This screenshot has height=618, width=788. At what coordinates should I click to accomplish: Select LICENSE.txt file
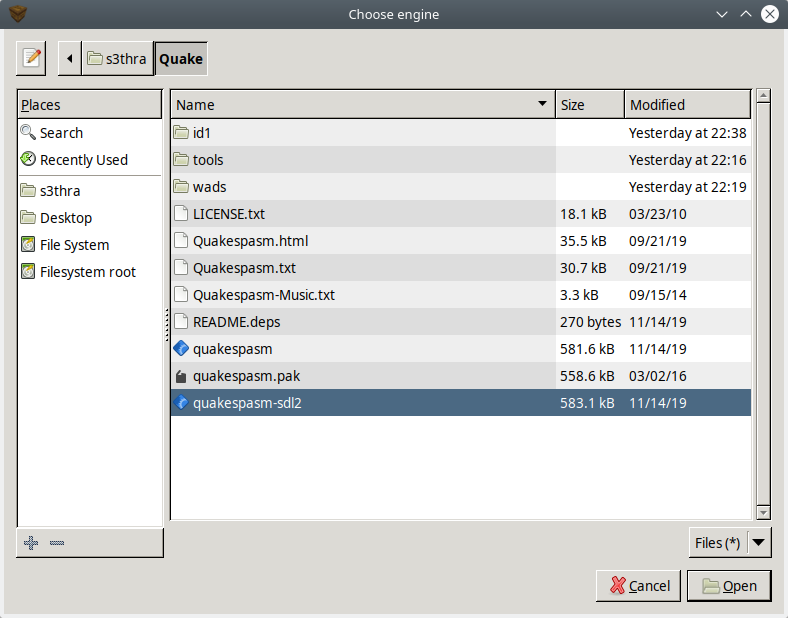click(x=461, y=214)
